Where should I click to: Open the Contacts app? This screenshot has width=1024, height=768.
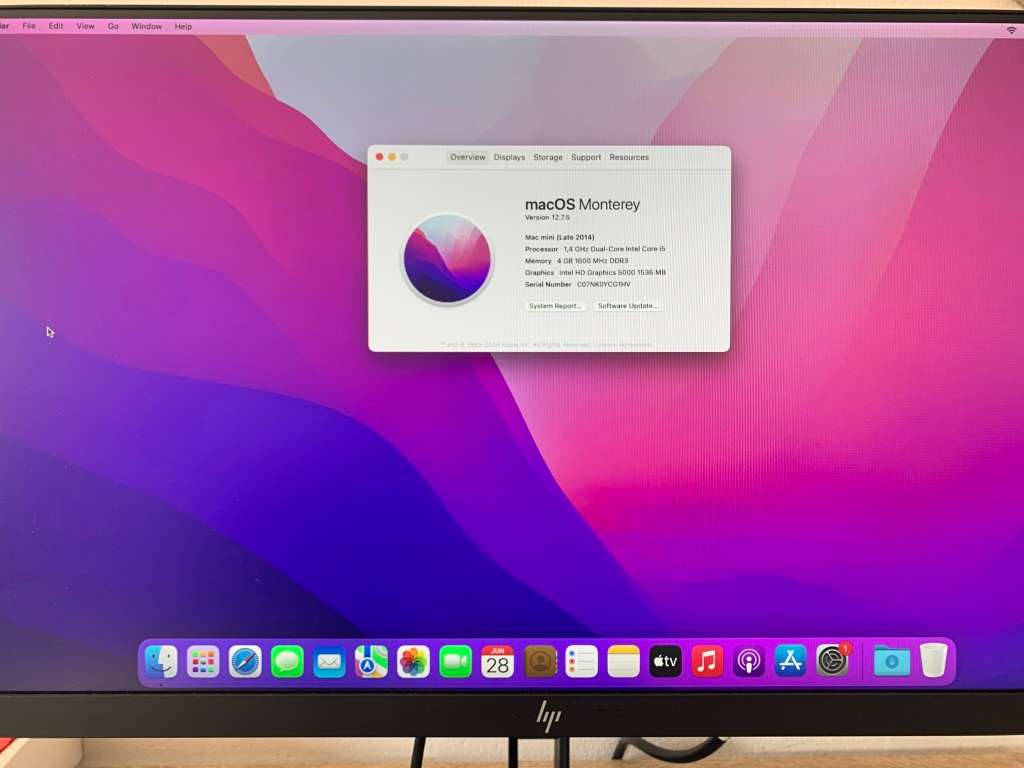[x=539, y=661]
